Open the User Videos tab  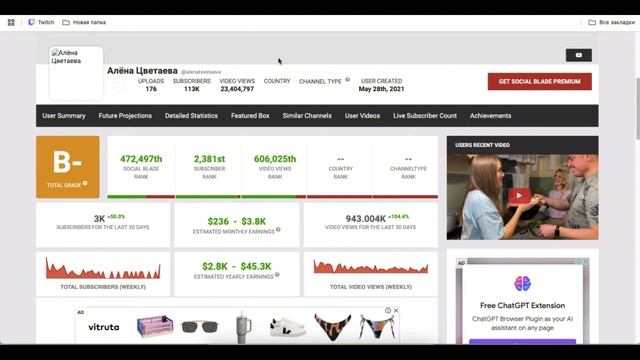362,116
